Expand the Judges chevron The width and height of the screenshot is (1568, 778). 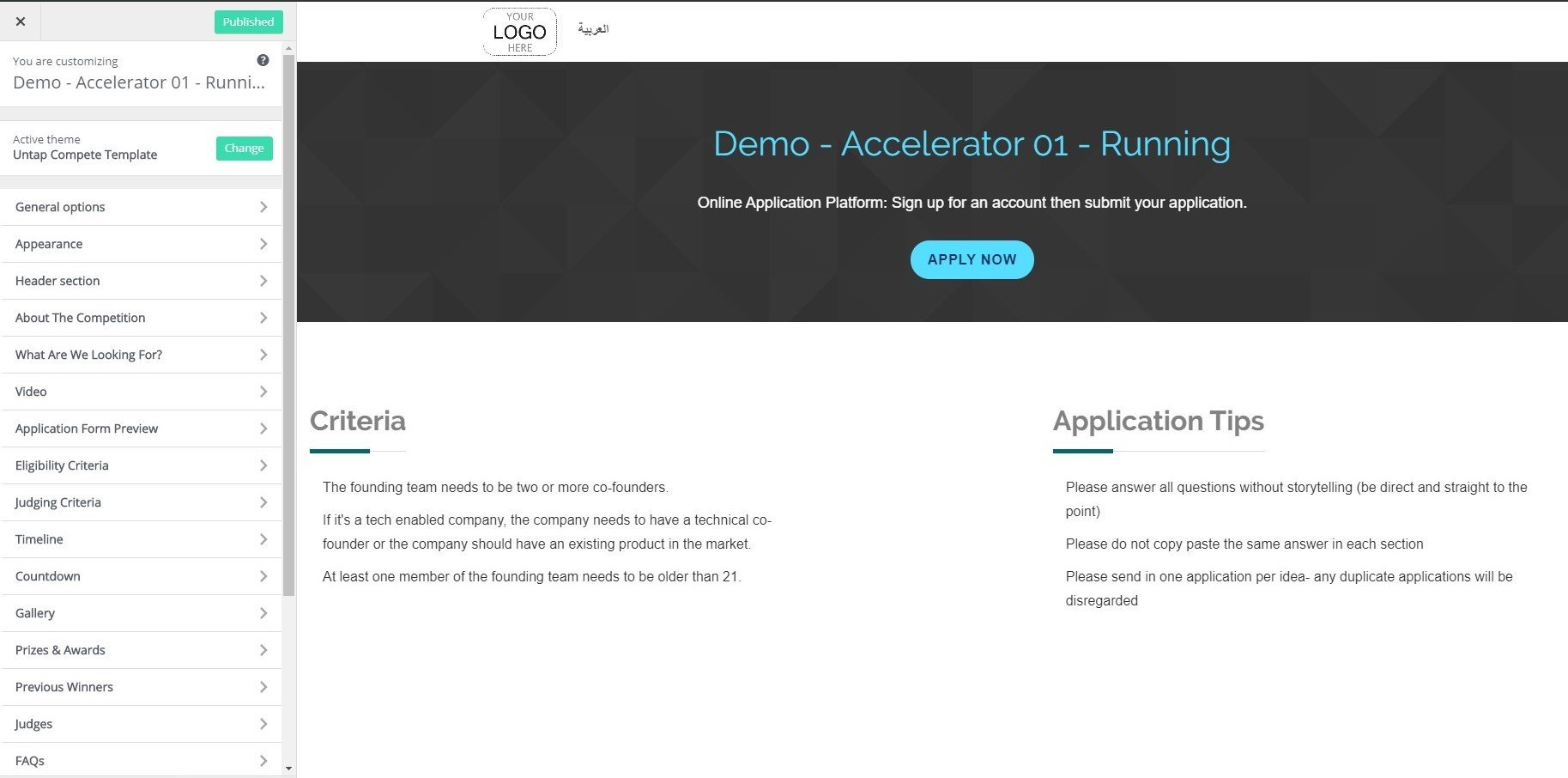[263, 724]
